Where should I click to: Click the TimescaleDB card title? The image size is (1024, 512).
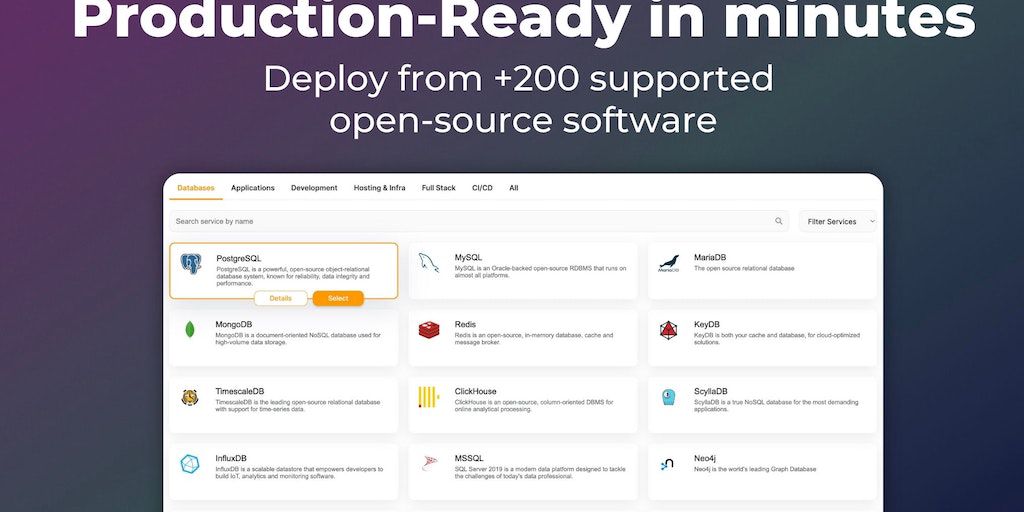(x=240, y=392)
